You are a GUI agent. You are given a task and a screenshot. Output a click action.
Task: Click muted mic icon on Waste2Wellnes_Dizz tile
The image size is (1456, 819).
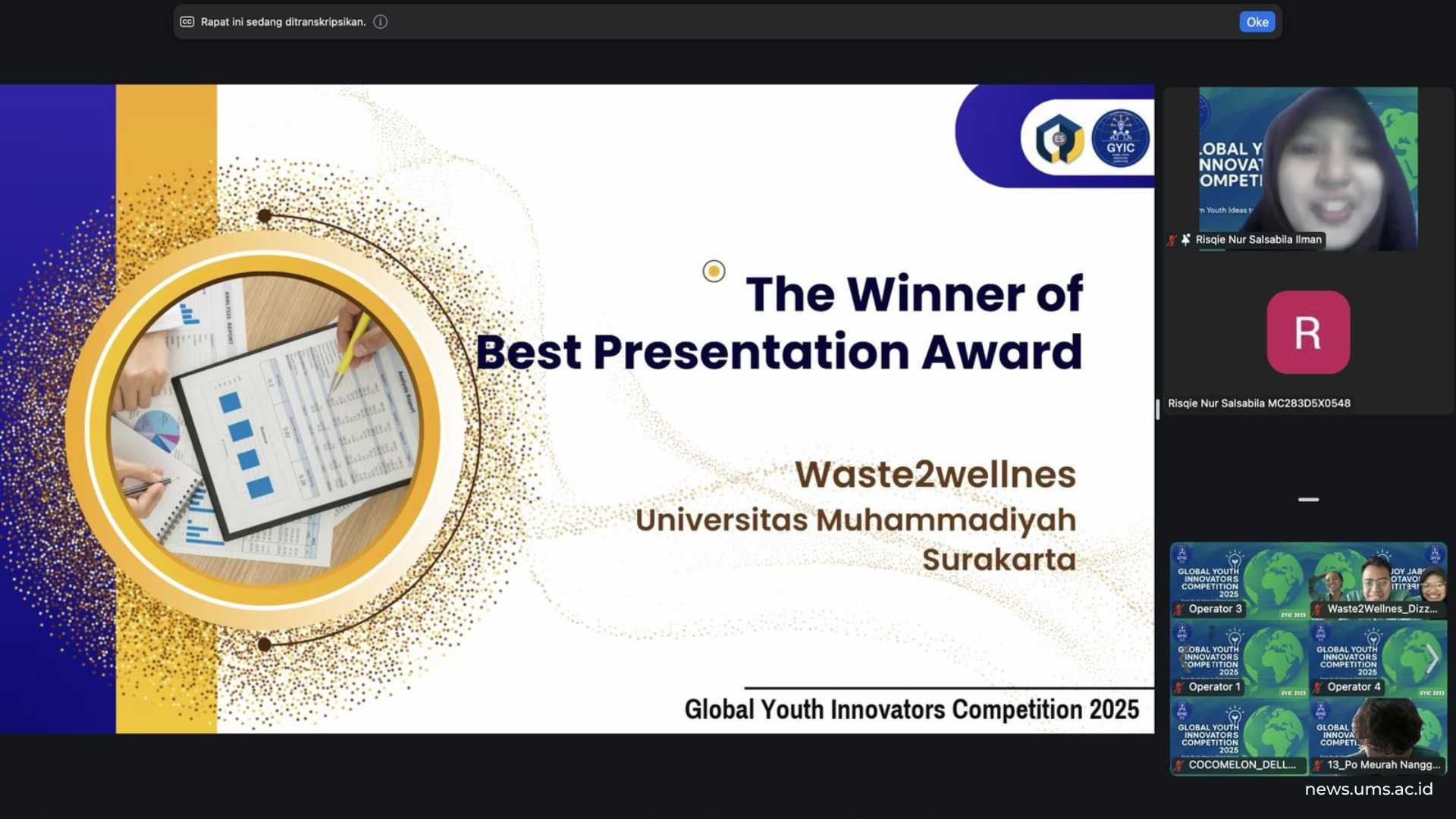tap(1318, 609)
